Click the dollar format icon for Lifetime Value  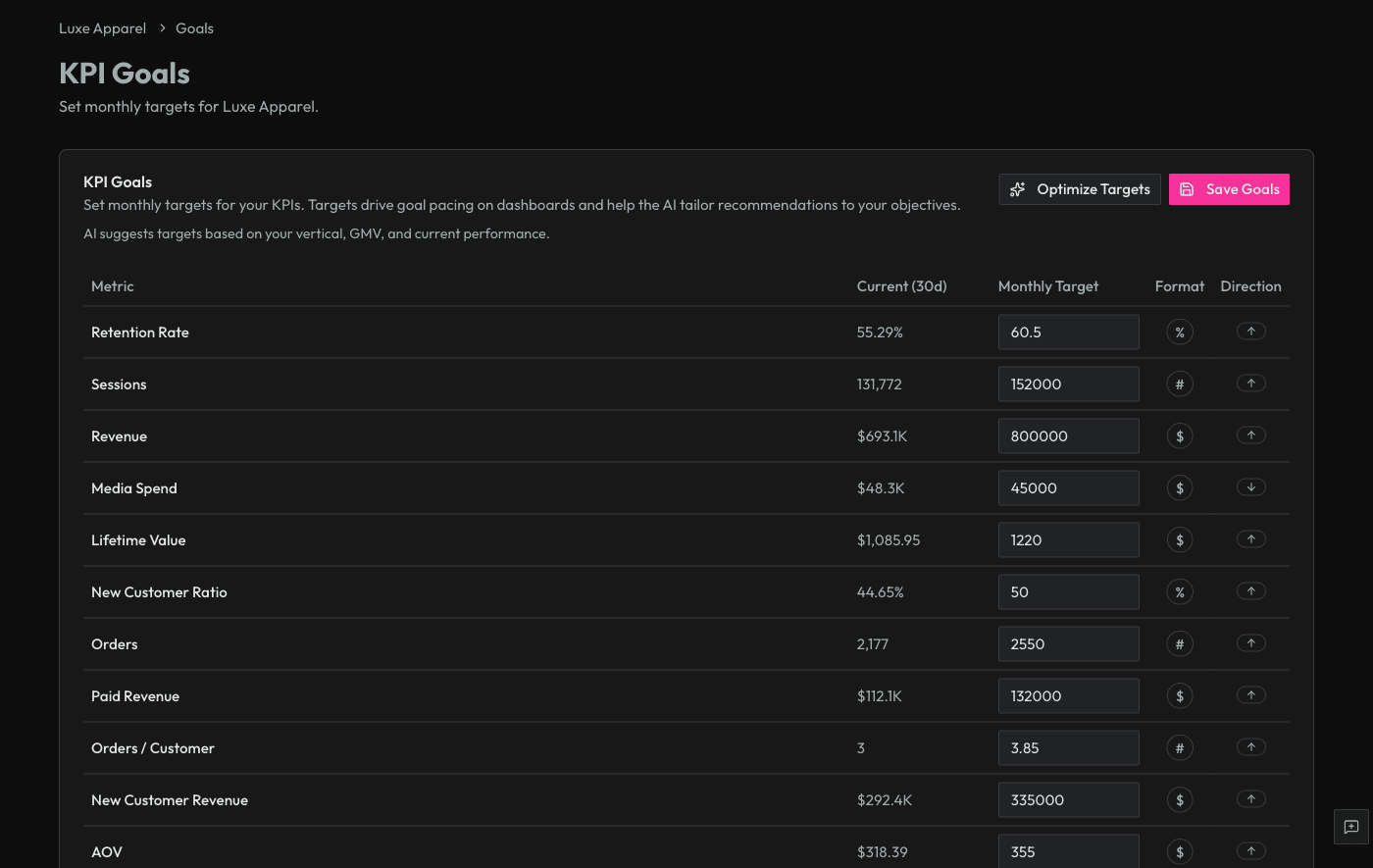(x=1180, y=539)
